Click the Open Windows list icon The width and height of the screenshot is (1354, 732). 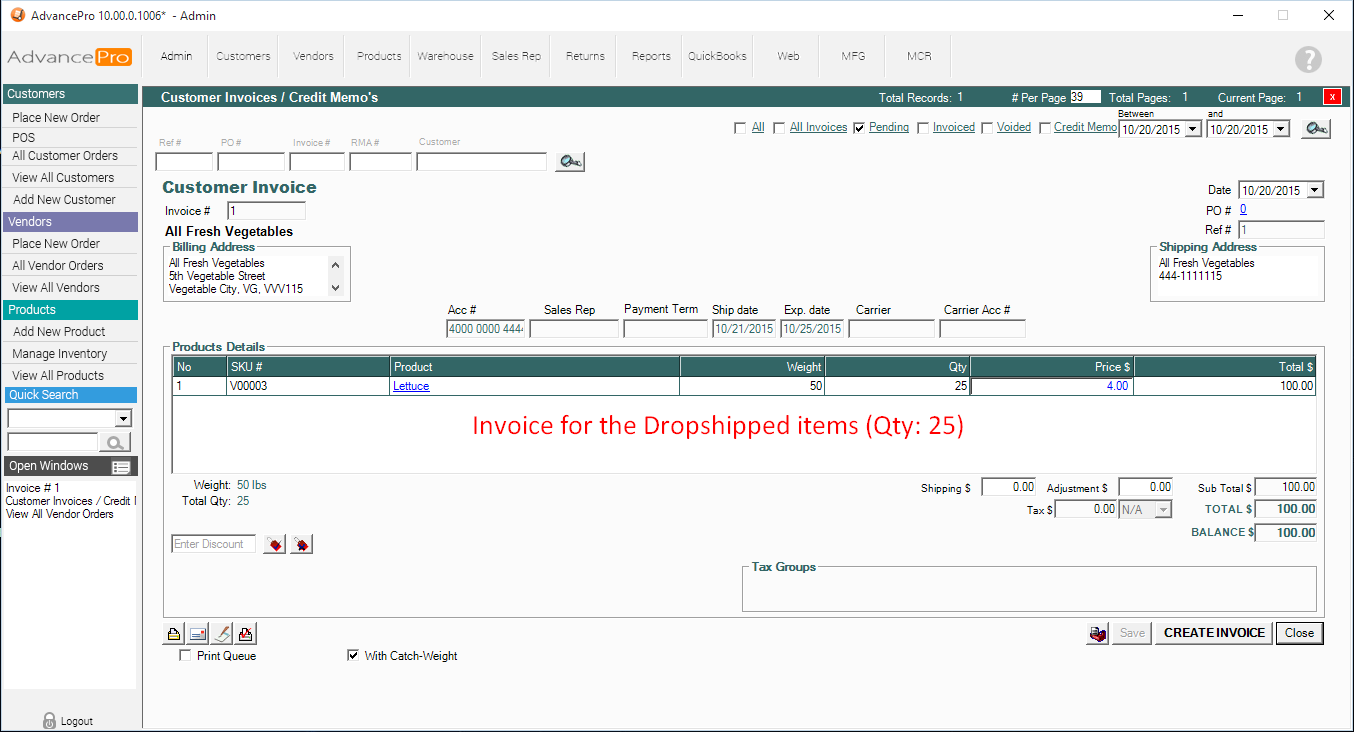click(x=121, y=467)
